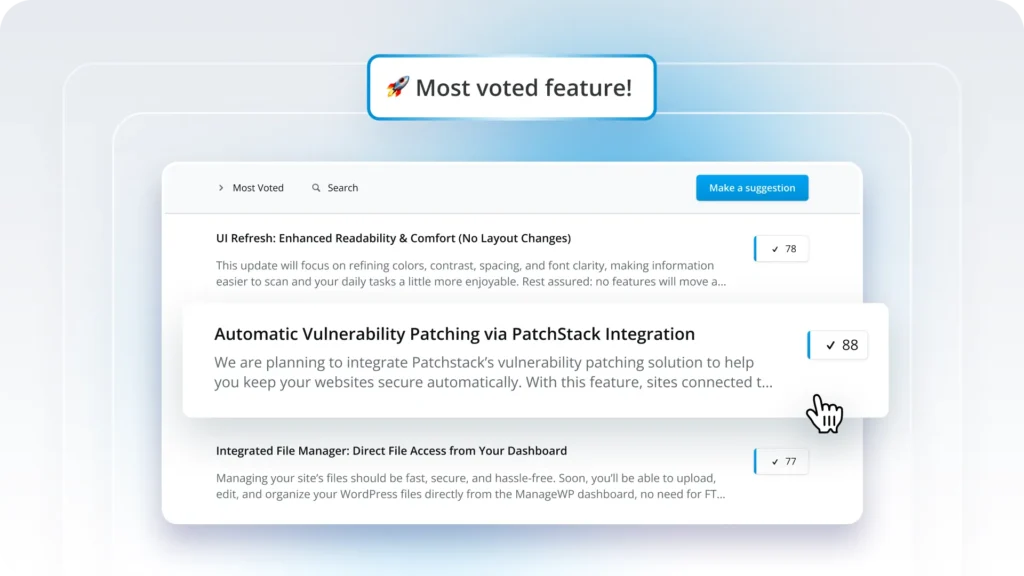Click the checkmark icon in the 78-vote counter

(x=774, y=248)
